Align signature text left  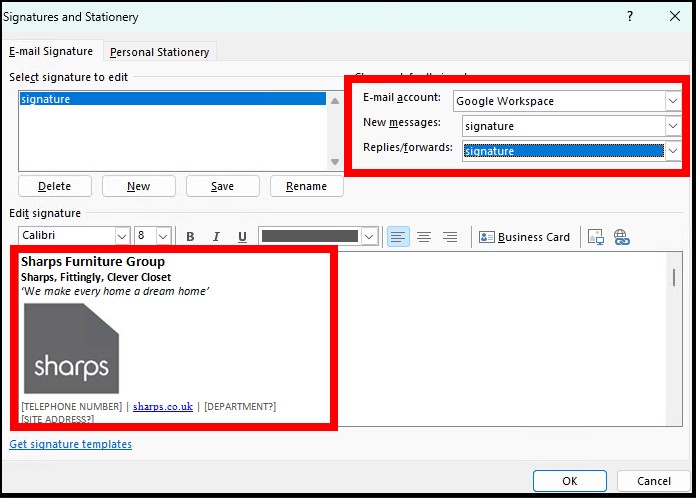(398, 237)
